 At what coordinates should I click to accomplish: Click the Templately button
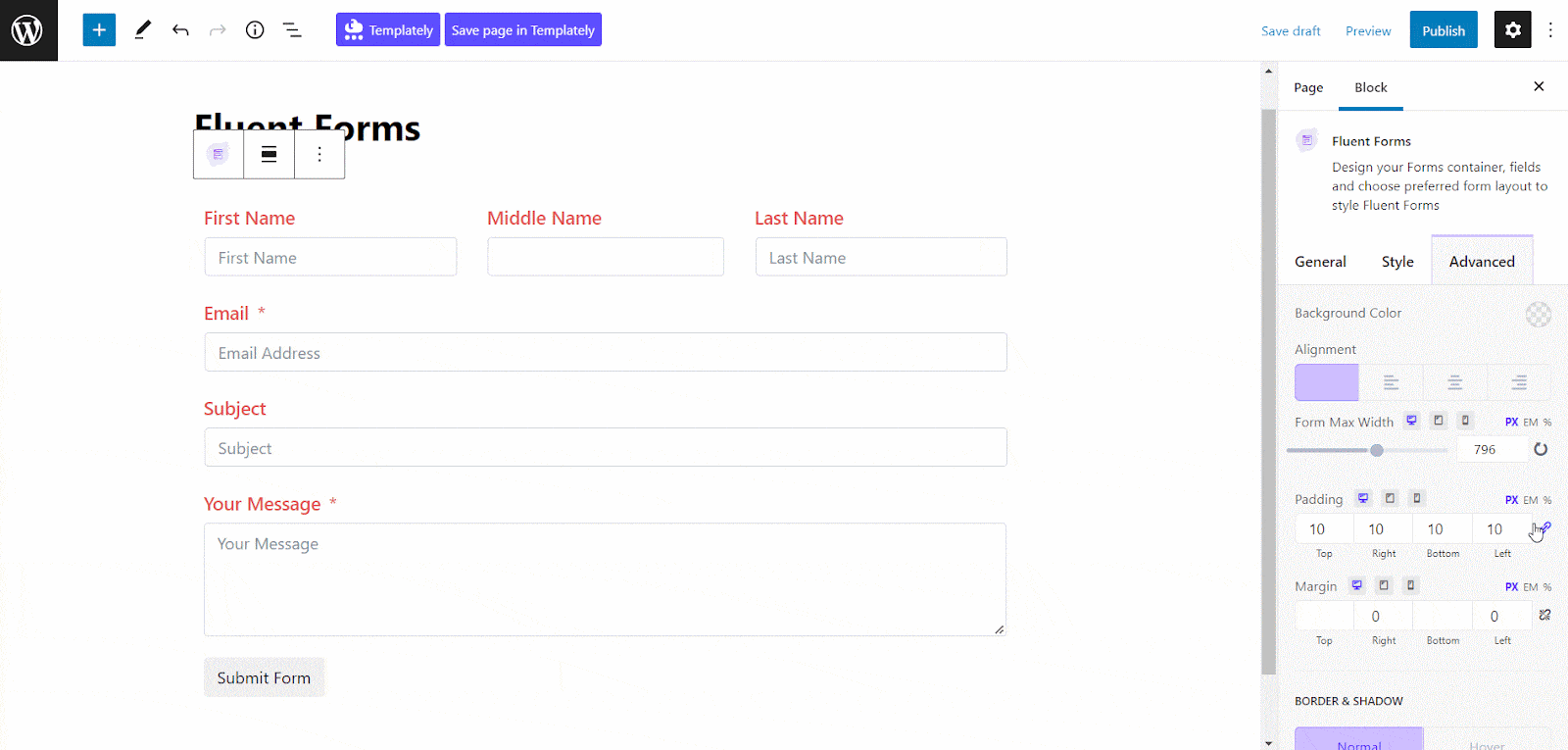(388, 29)
